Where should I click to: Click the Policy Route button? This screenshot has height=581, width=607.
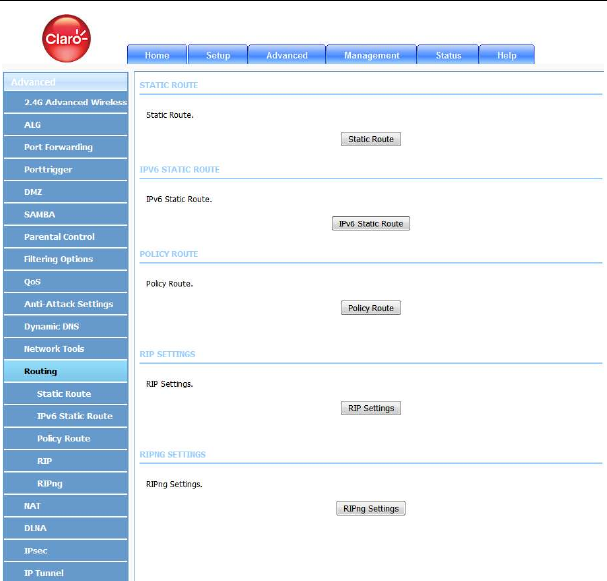point(371,308)
